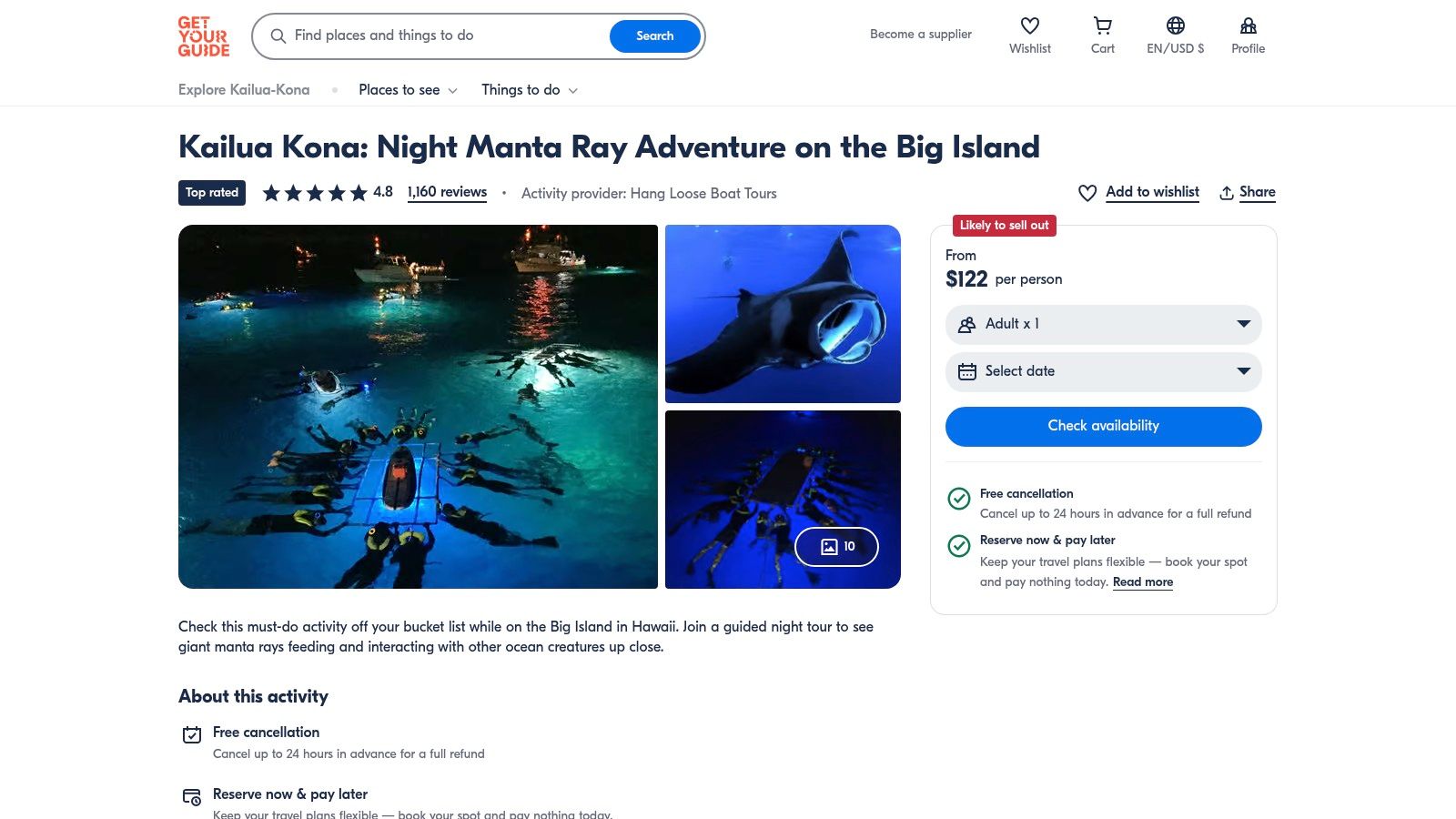
Task: Toggle Add to wishlist heart
Action: pyautogui.click(x=1087, y=193)
